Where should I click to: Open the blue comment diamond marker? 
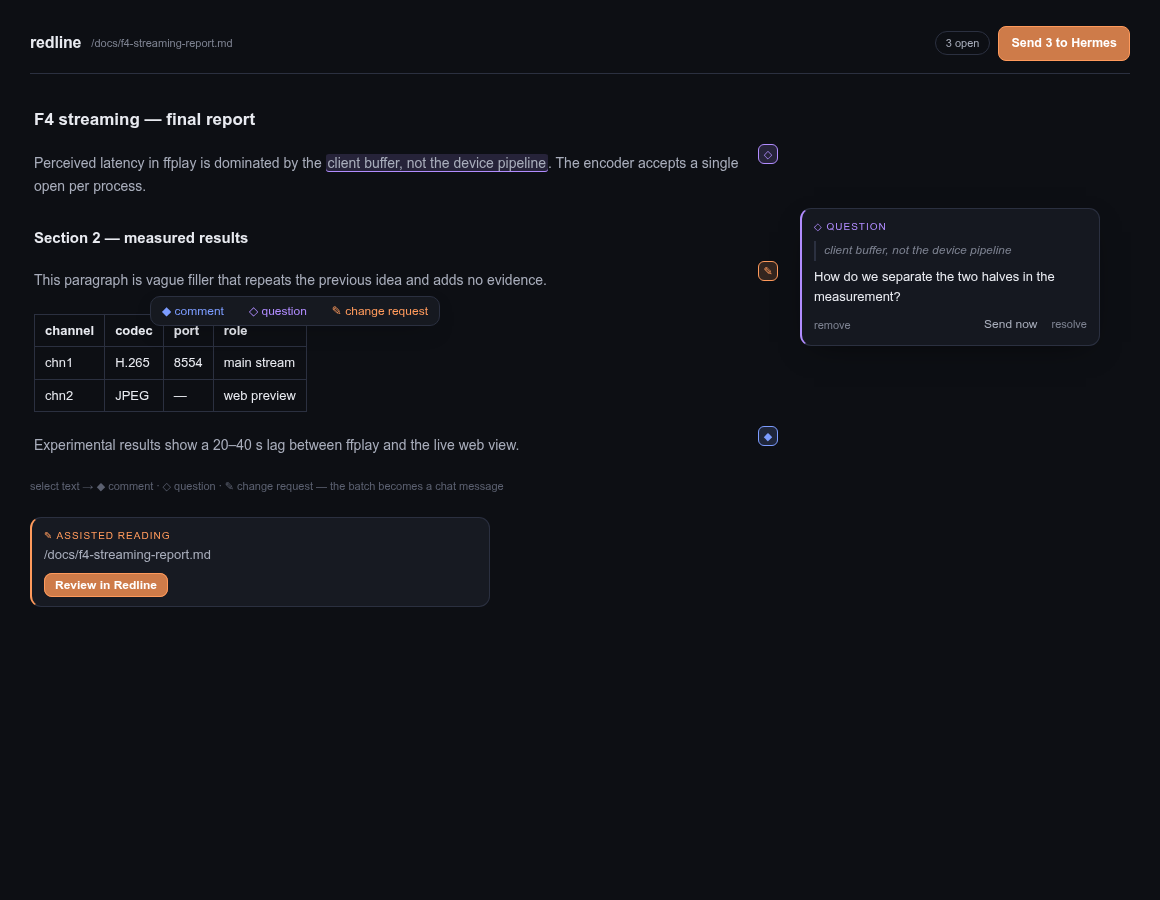(767, 436)
